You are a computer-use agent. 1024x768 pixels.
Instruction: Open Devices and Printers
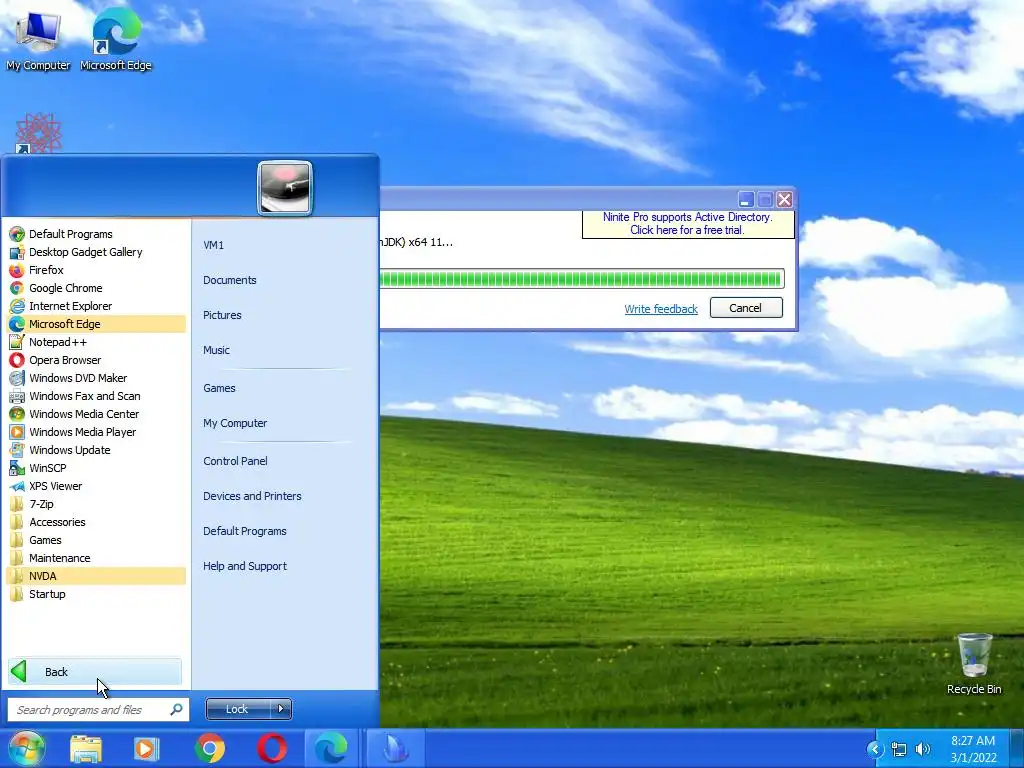point(252,496)
